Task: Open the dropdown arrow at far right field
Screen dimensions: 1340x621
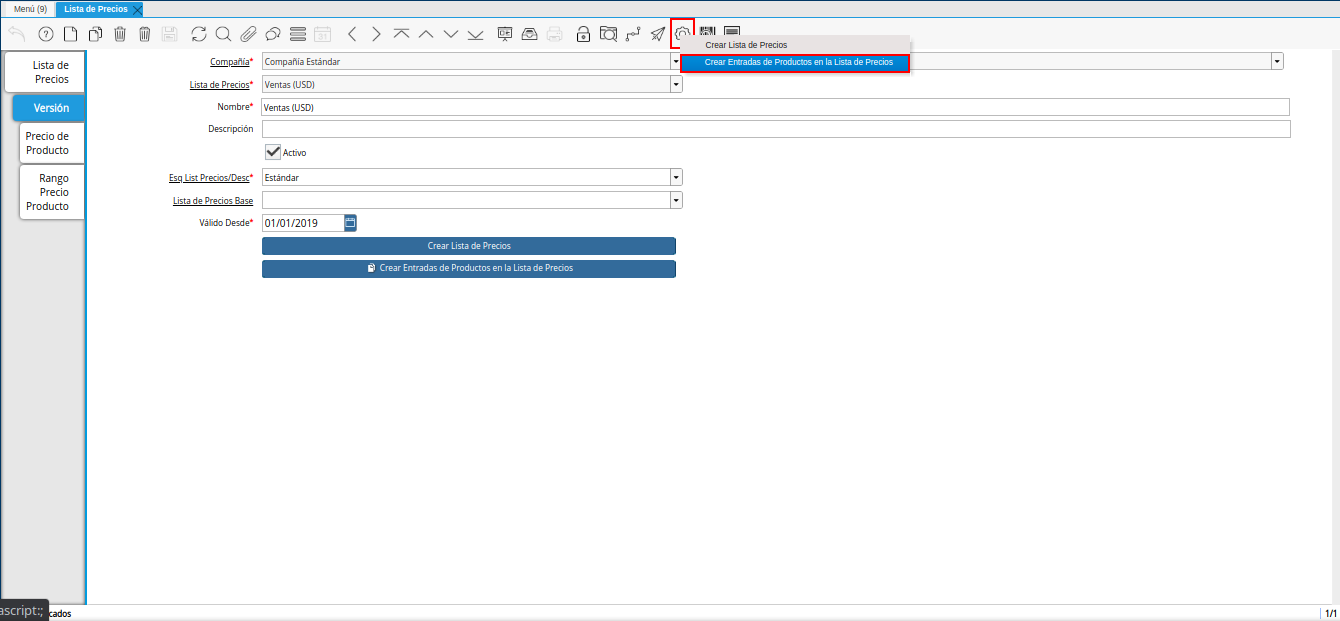Action: click(1277, 61)
